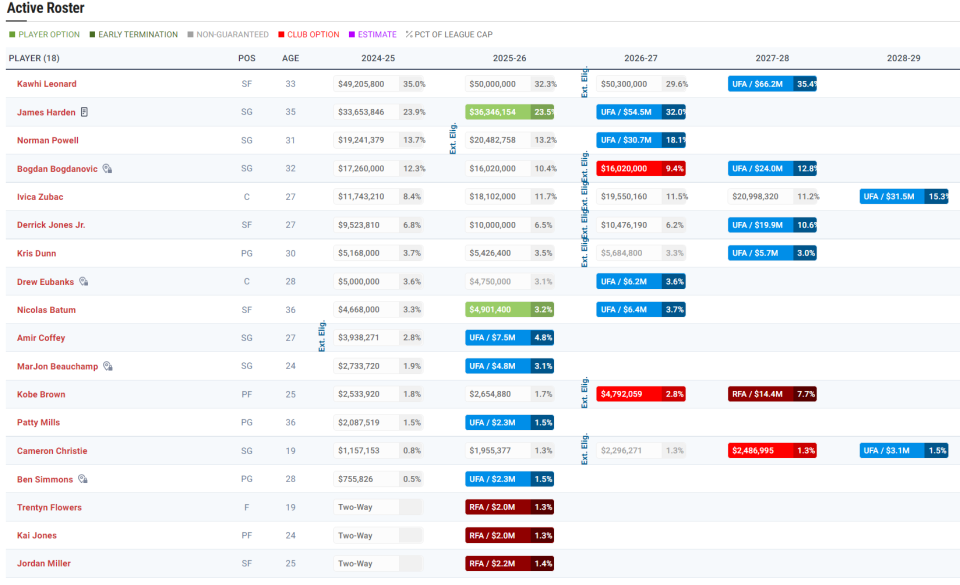Open James Harden's player link
The image size is (960, 585).
[46, 112]
